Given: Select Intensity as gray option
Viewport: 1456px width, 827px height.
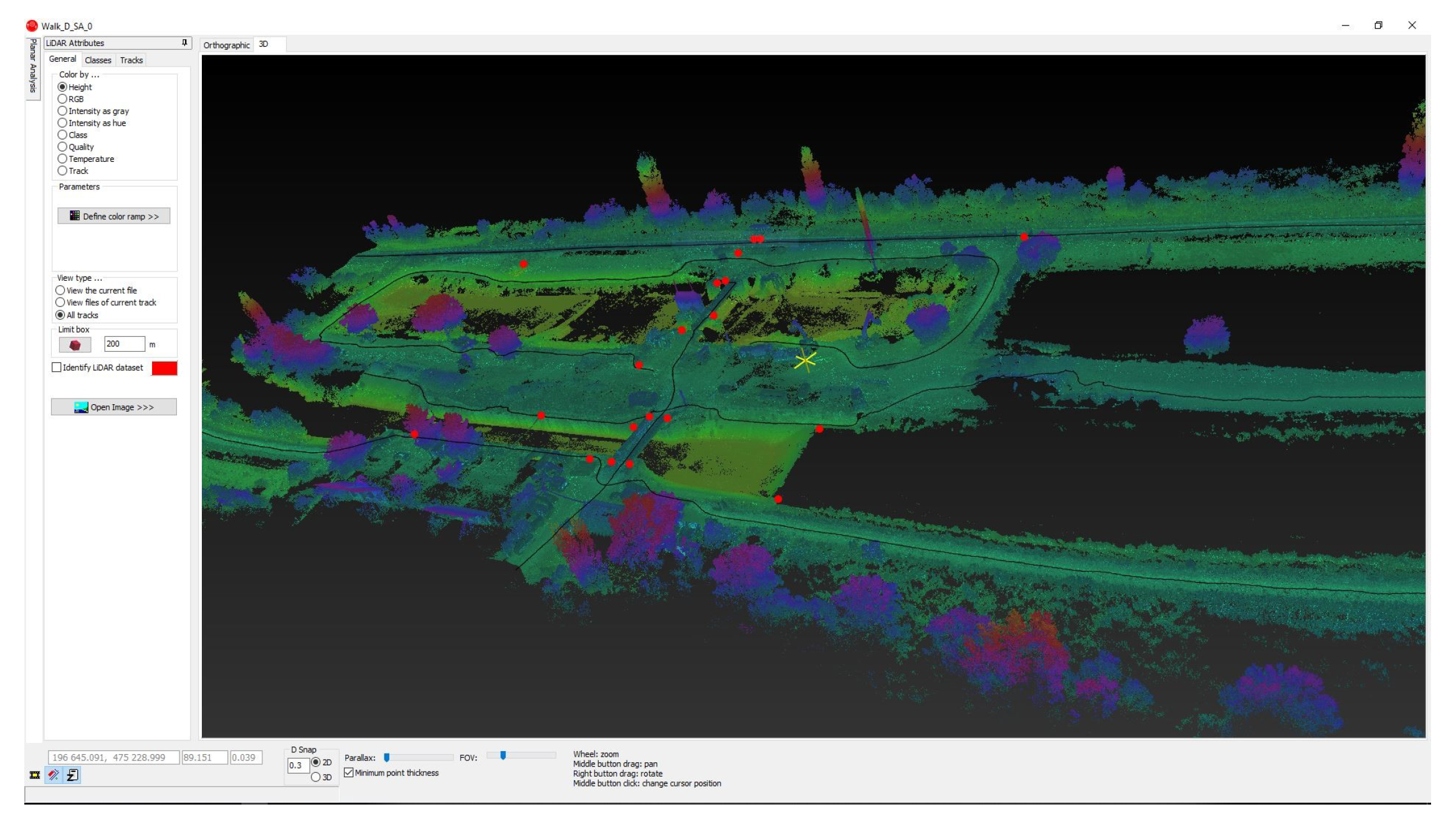Looking at the screenshot, I should pyautogui.click(x=62, y=111).
